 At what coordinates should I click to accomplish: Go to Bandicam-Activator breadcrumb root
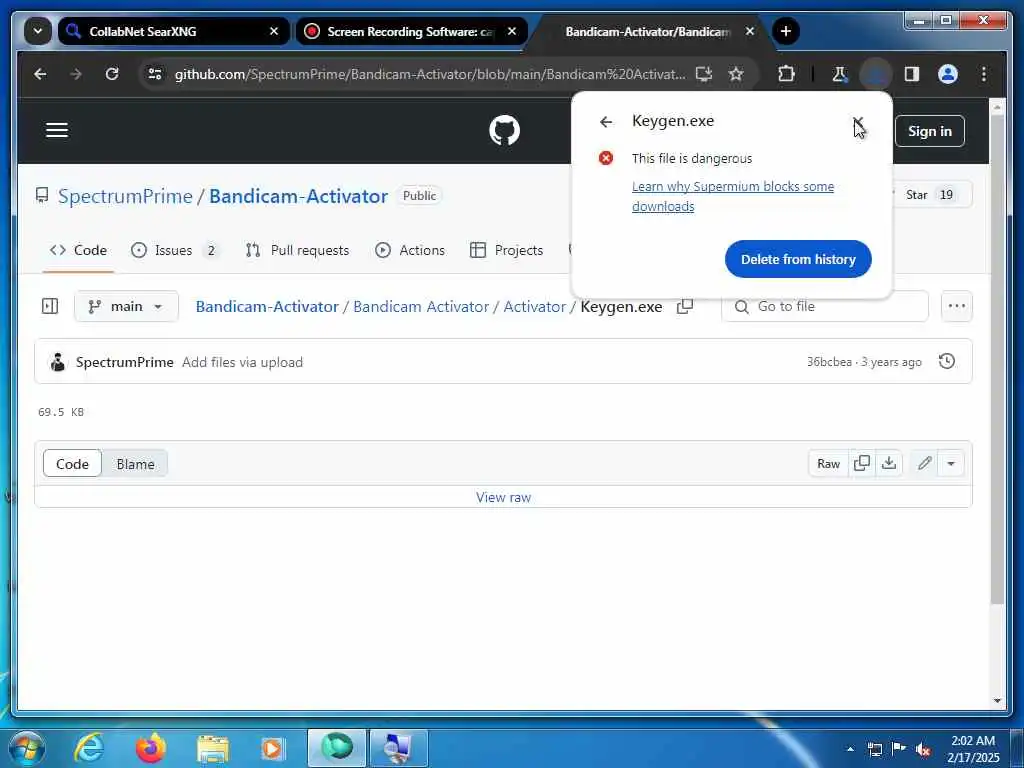[267, 306]
